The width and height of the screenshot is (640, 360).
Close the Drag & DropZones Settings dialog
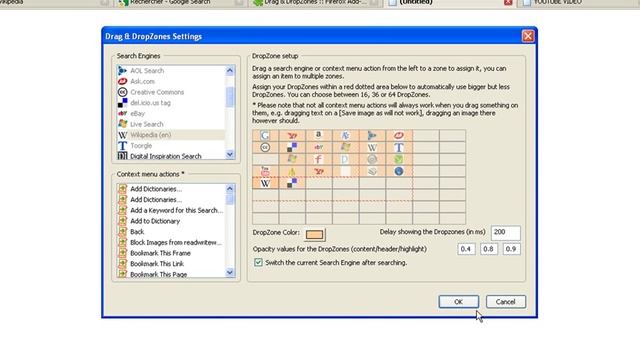[x=528, y=36]
